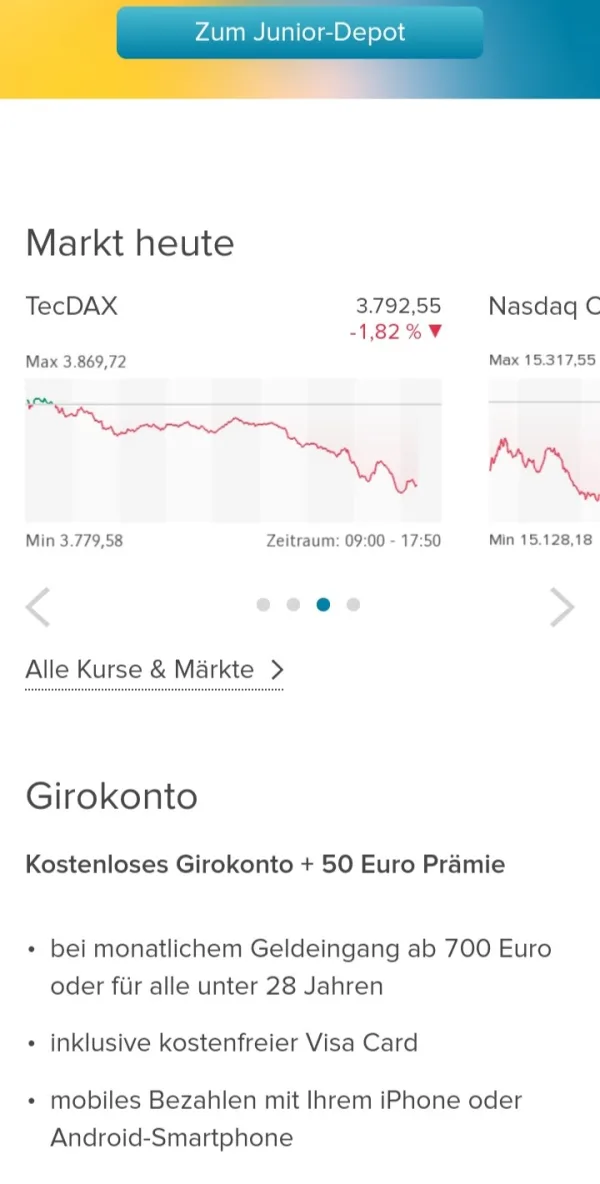600x1184 pixels.
Task: Click the Zeitraum 09:00 - 17:50 label
Action: click(x=353, y=541)
